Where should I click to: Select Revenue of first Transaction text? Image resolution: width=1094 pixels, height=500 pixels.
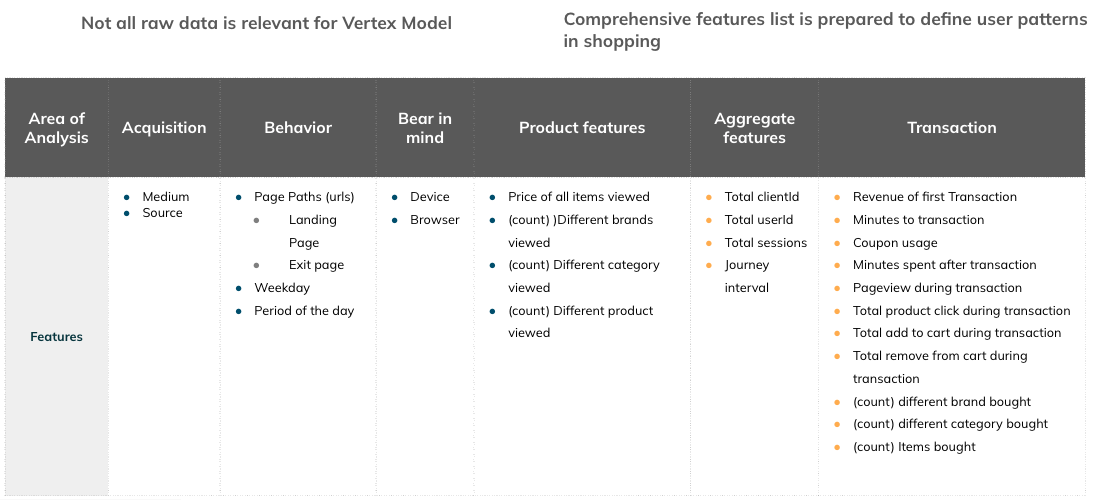click(x=934, y=197)
